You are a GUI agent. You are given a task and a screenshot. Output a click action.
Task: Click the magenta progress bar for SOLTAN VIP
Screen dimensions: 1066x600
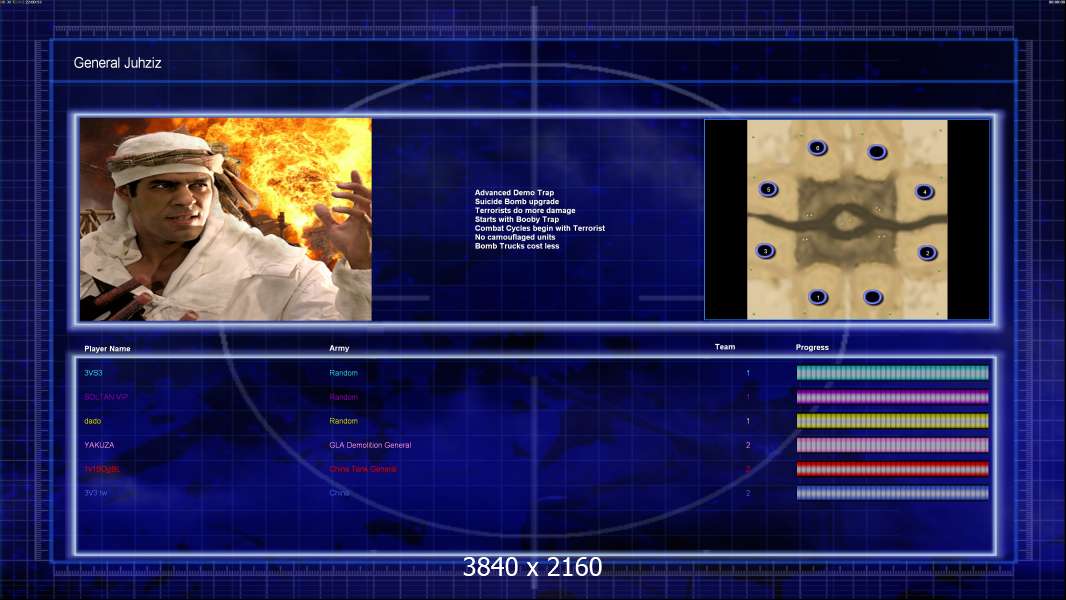point(892,397)
